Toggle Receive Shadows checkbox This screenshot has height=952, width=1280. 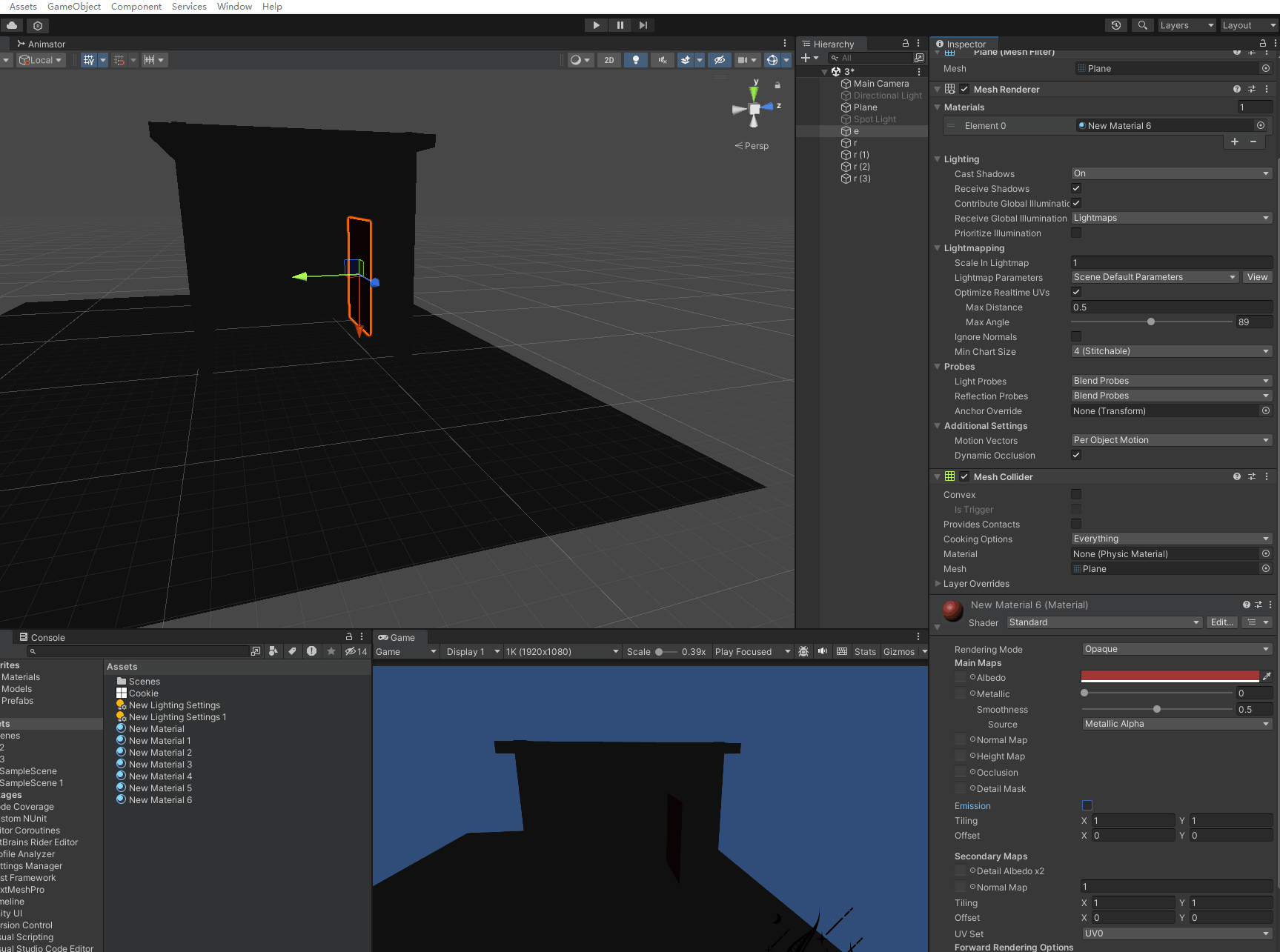[1076, 188]
